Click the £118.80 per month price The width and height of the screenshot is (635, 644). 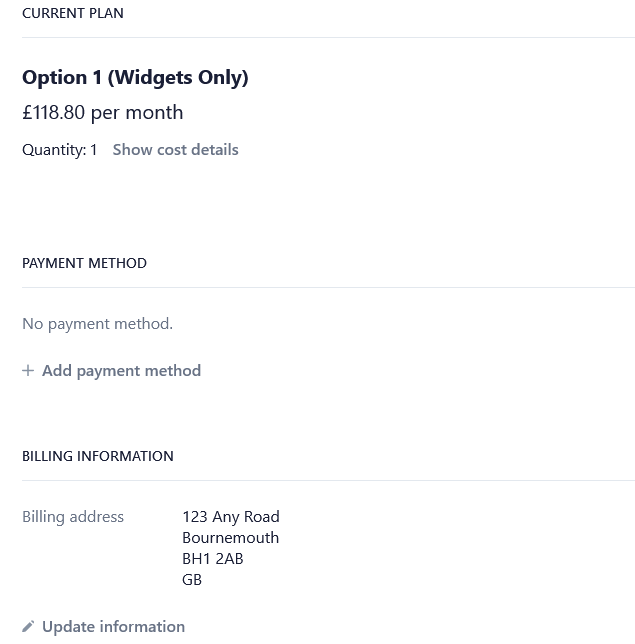(103, 112)
